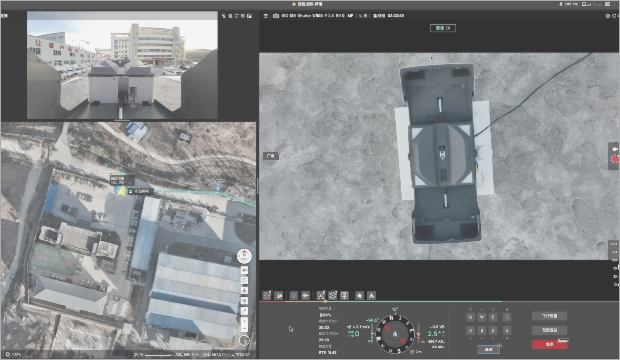Select the pen measure tool on the map
This screenshot has width=620, height=360.
244,311
